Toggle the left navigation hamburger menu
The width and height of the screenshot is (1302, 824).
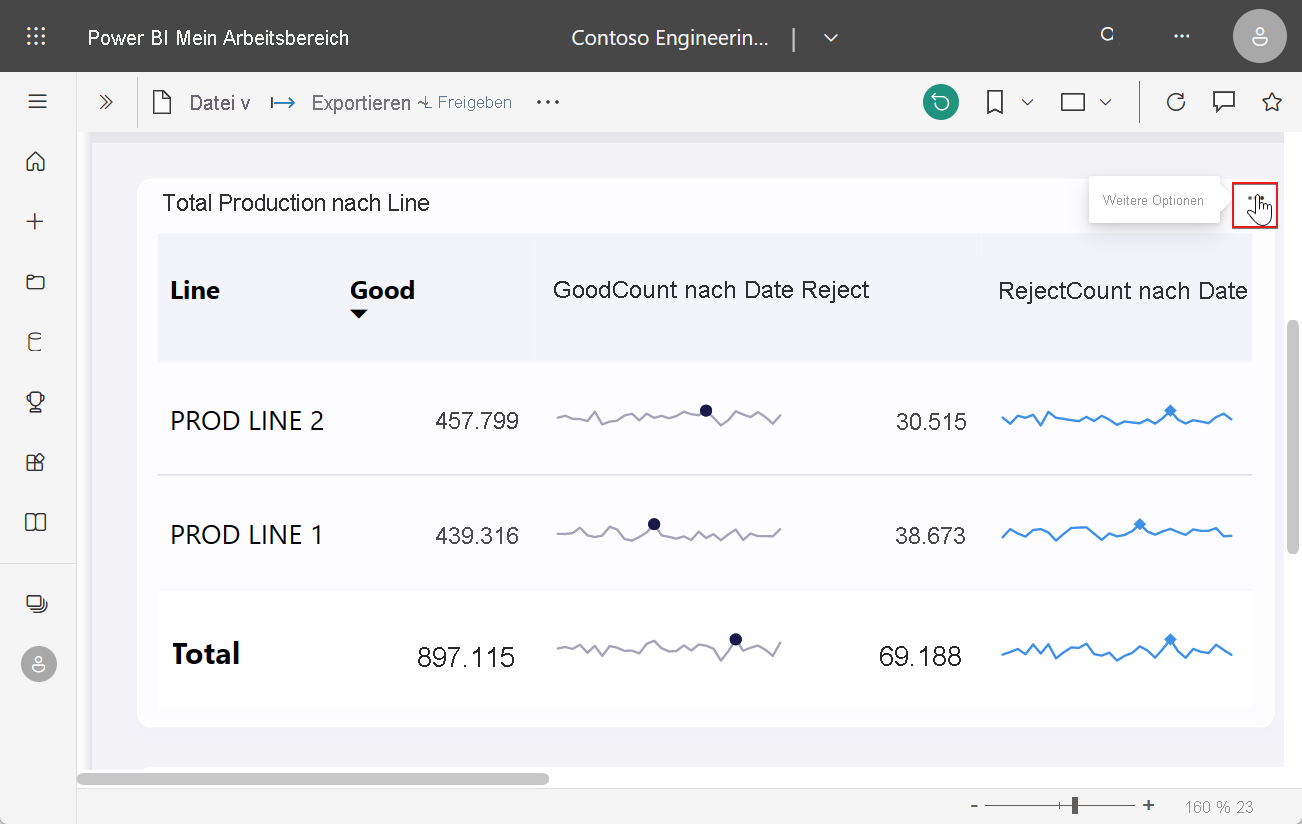click(38, 102)
